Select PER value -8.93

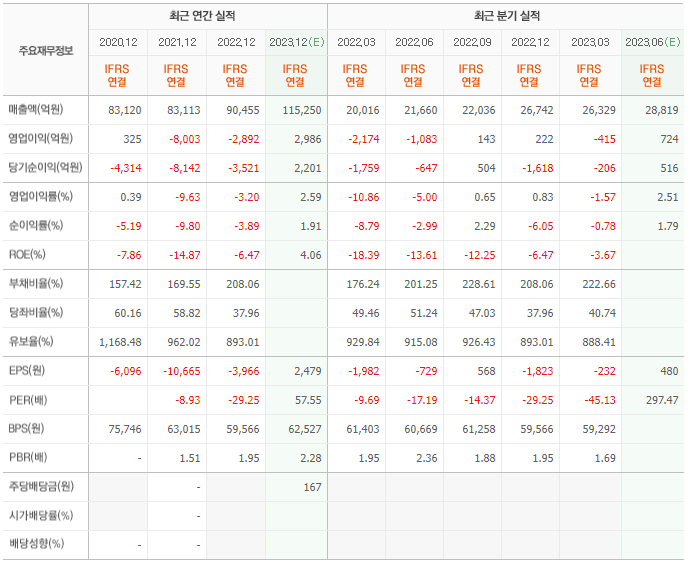(x=188, y=400)
